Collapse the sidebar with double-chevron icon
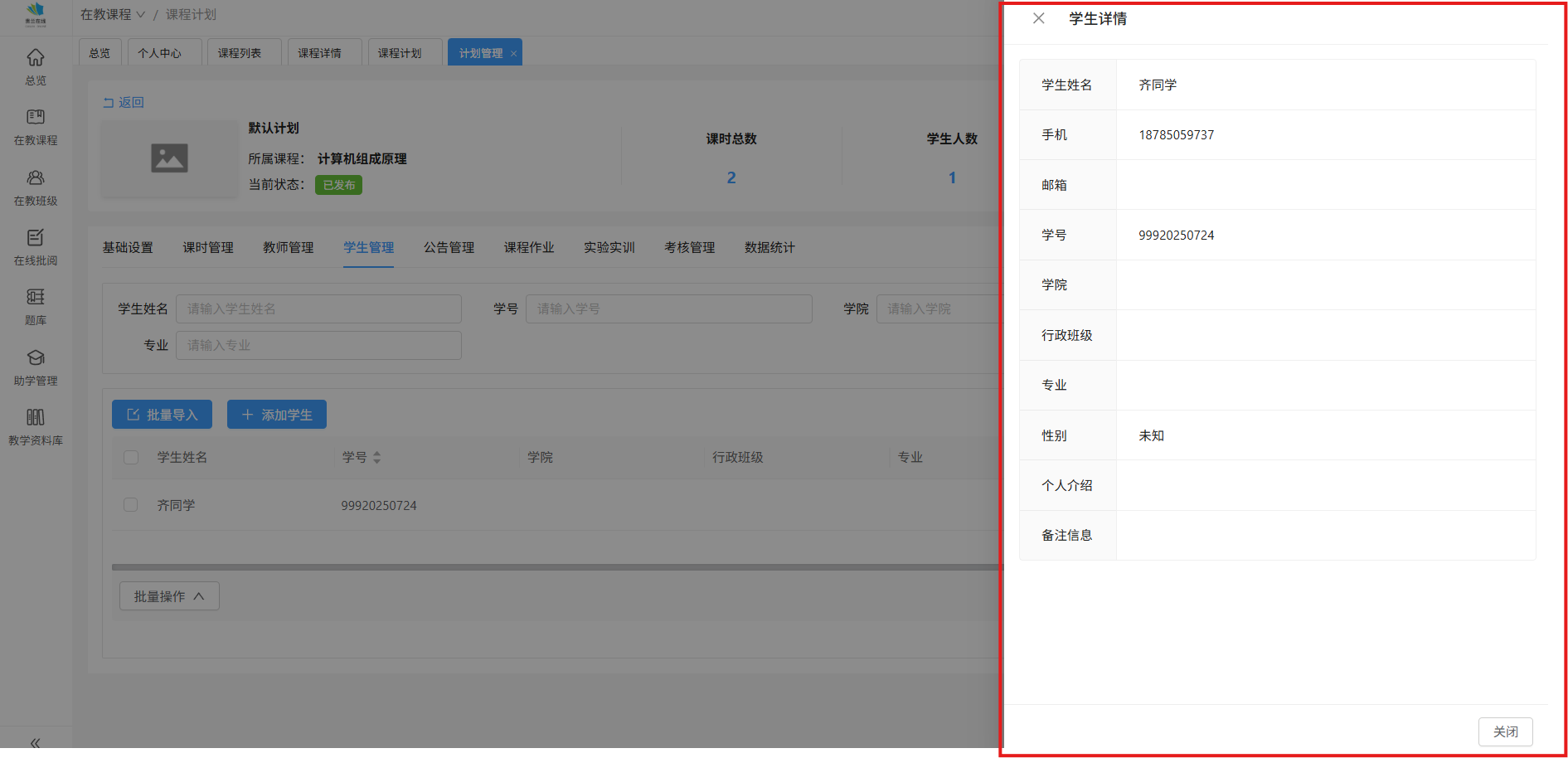Viewport: 1568px width, 758px height. point(35,743)
